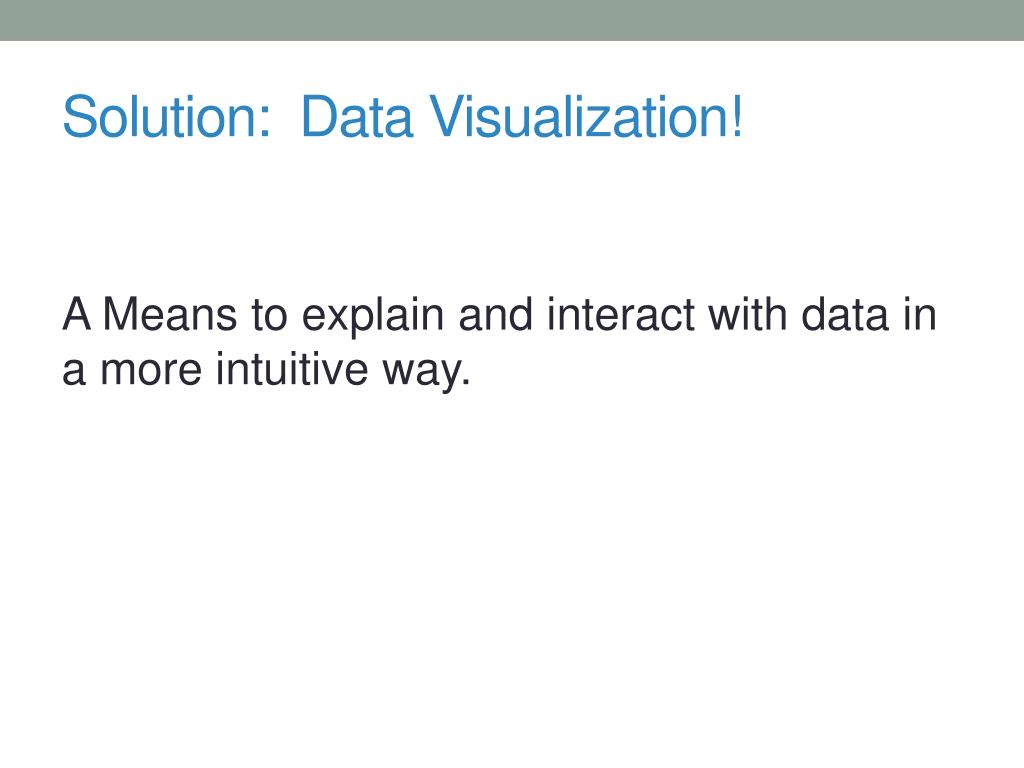Click the word "to" before "explain"
The image size is (1024, 768).
(x=270, y=316)
